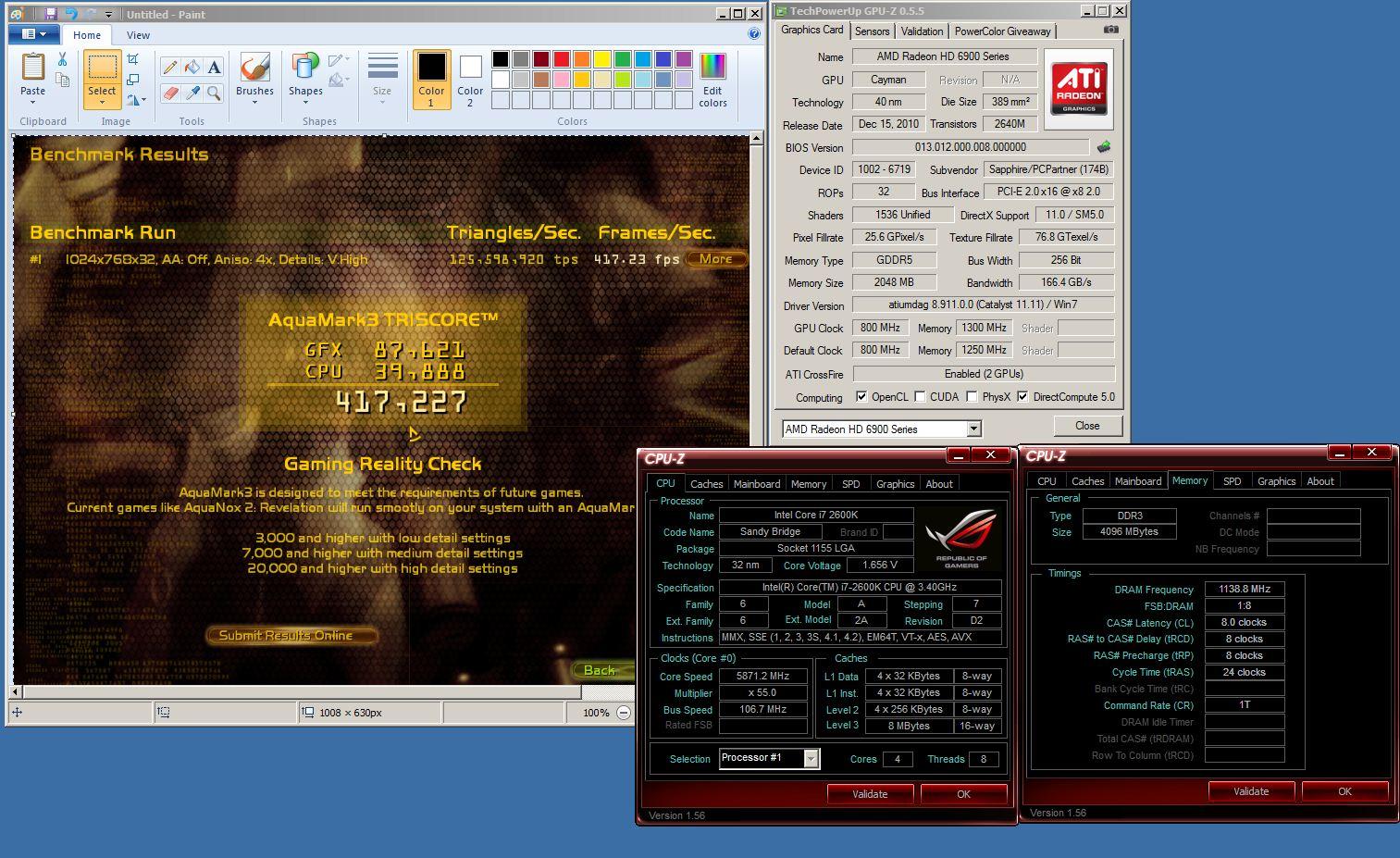The height and width of the screenshot is (858, 1400).
Task: Open the Select dropdown arrow in Paint
Action: (x=102, y=103)
